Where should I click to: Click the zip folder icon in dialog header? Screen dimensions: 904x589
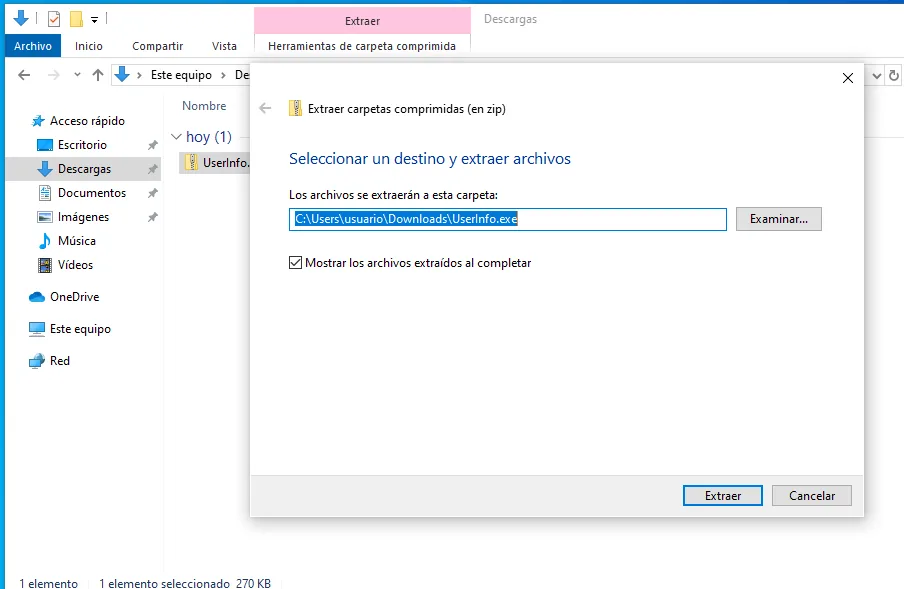click(295, 108)
